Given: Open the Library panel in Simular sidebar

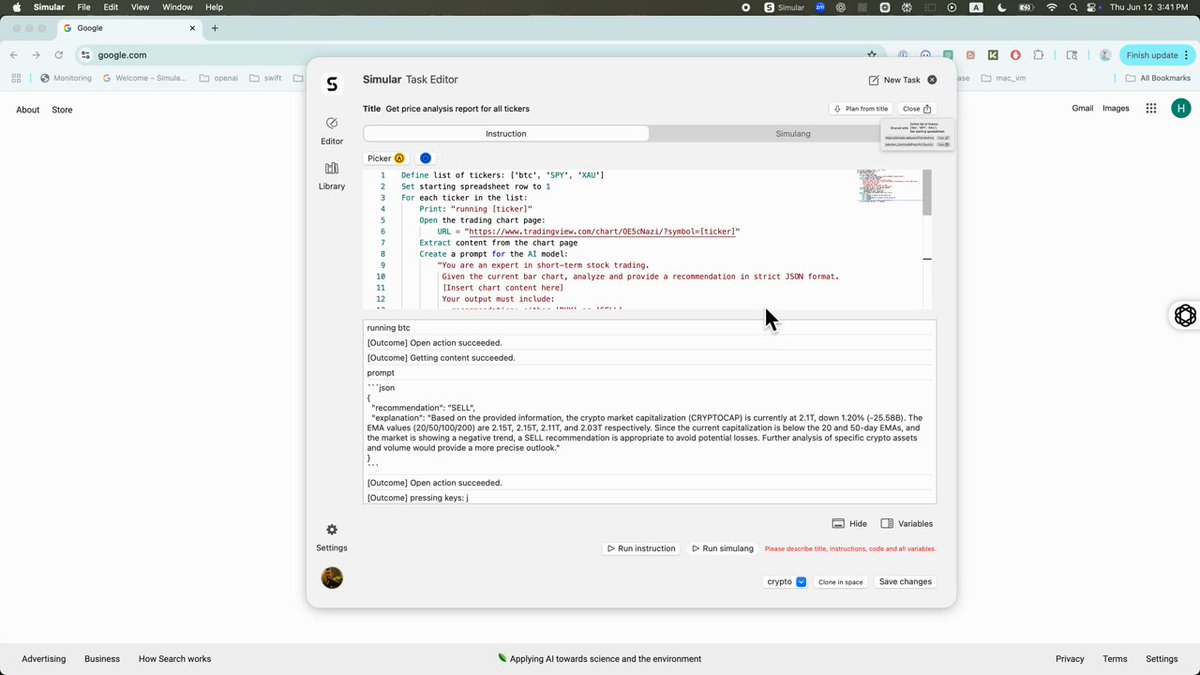Looking at the screenshot, I should (332, 175).
